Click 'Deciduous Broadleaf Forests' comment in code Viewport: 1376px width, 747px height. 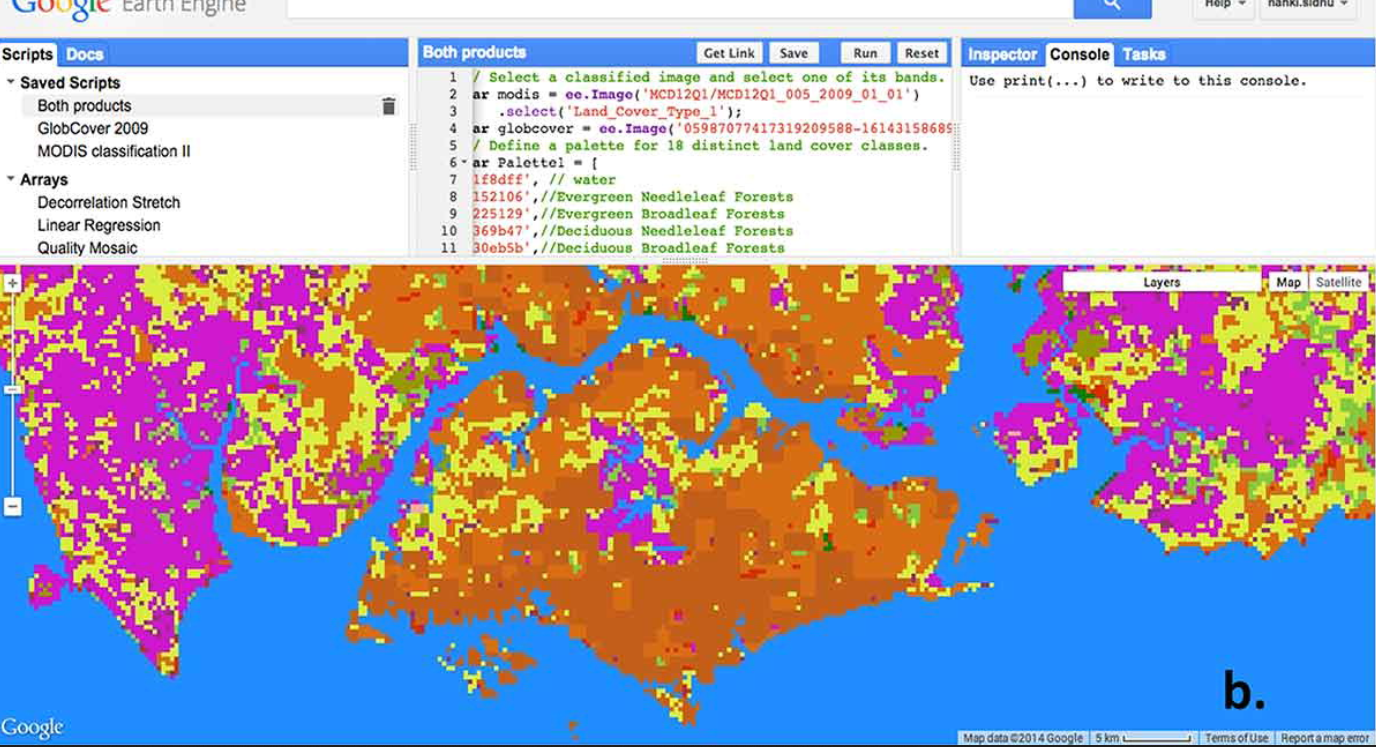[663, 248]
